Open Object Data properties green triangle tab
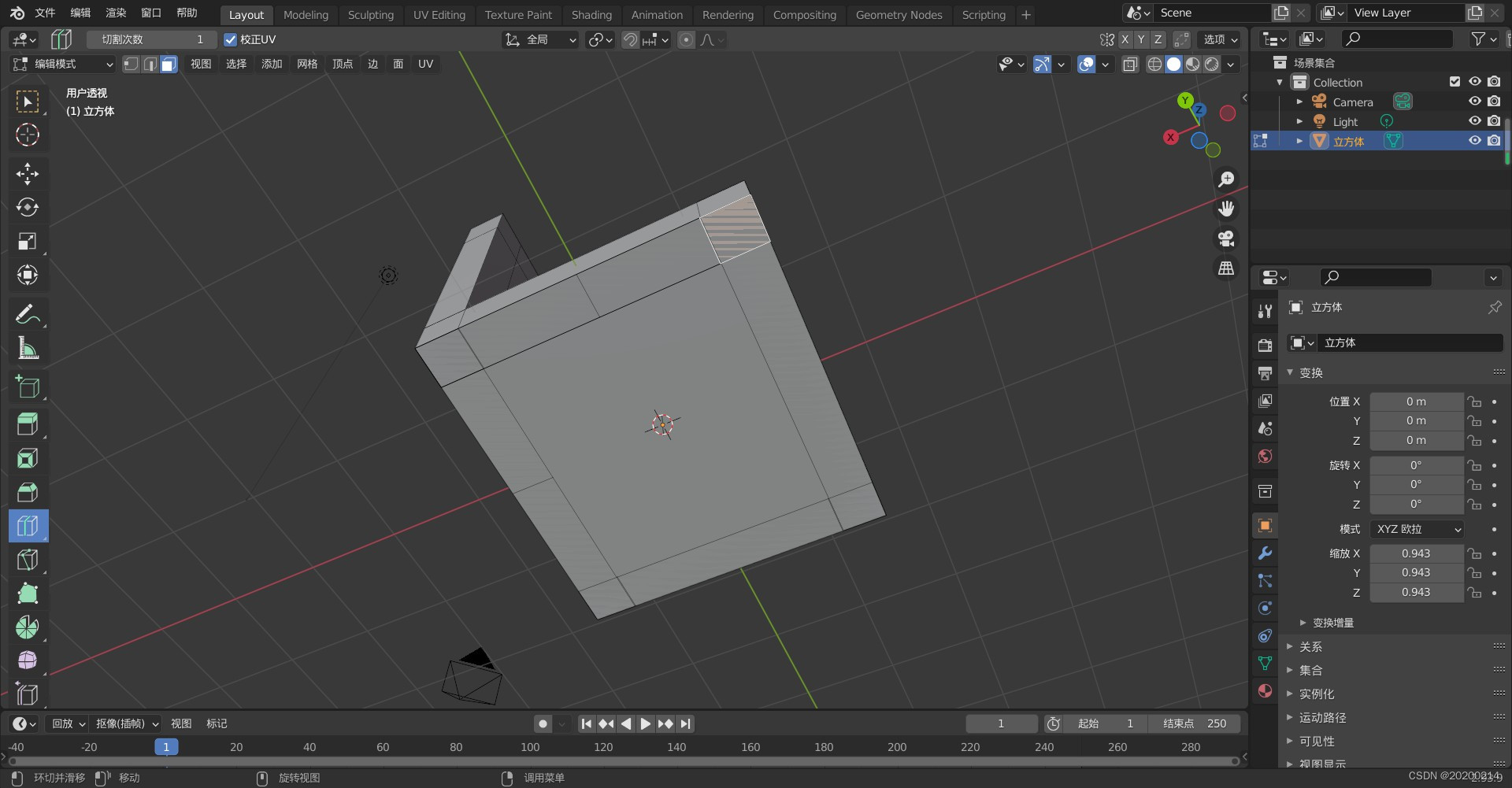 coord(1266,663)
